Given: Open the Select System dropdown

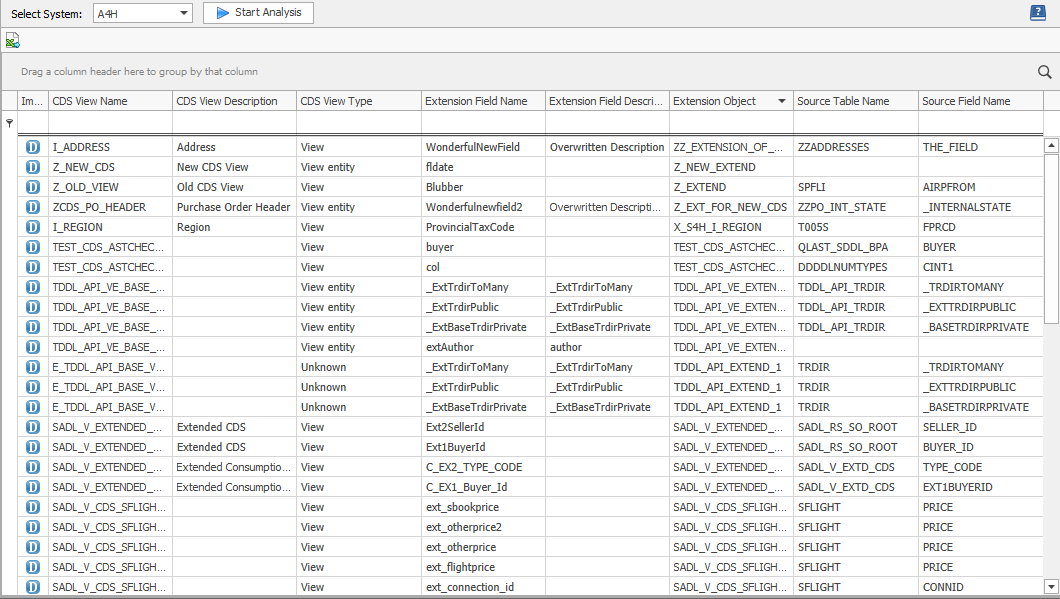Looking at the screenshot, I should pyautogui.click(x=142, y=13).
